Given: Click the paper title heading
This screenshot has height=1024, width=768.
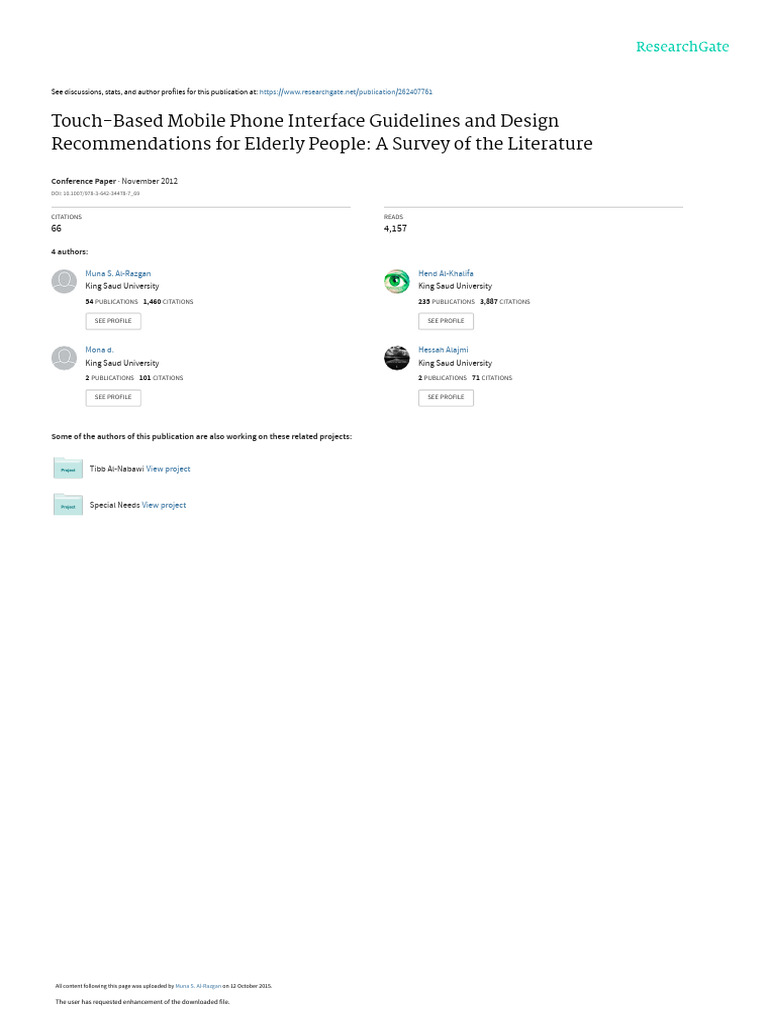Looking at the screenshot, I should pyautogui.click(x=322, y=132).
